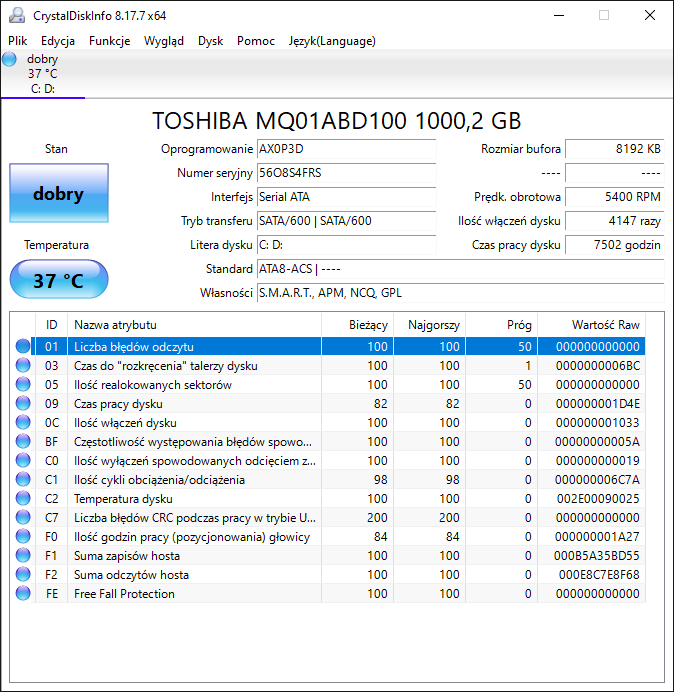Click the Bieżący column header
This screenshot has width=674, height=692.
[x=358, y=325]
